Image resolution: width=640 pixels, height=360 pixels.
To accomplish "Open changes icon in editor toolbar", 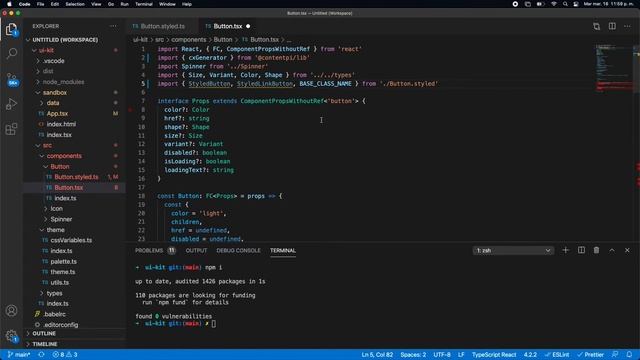I will 596,26.
